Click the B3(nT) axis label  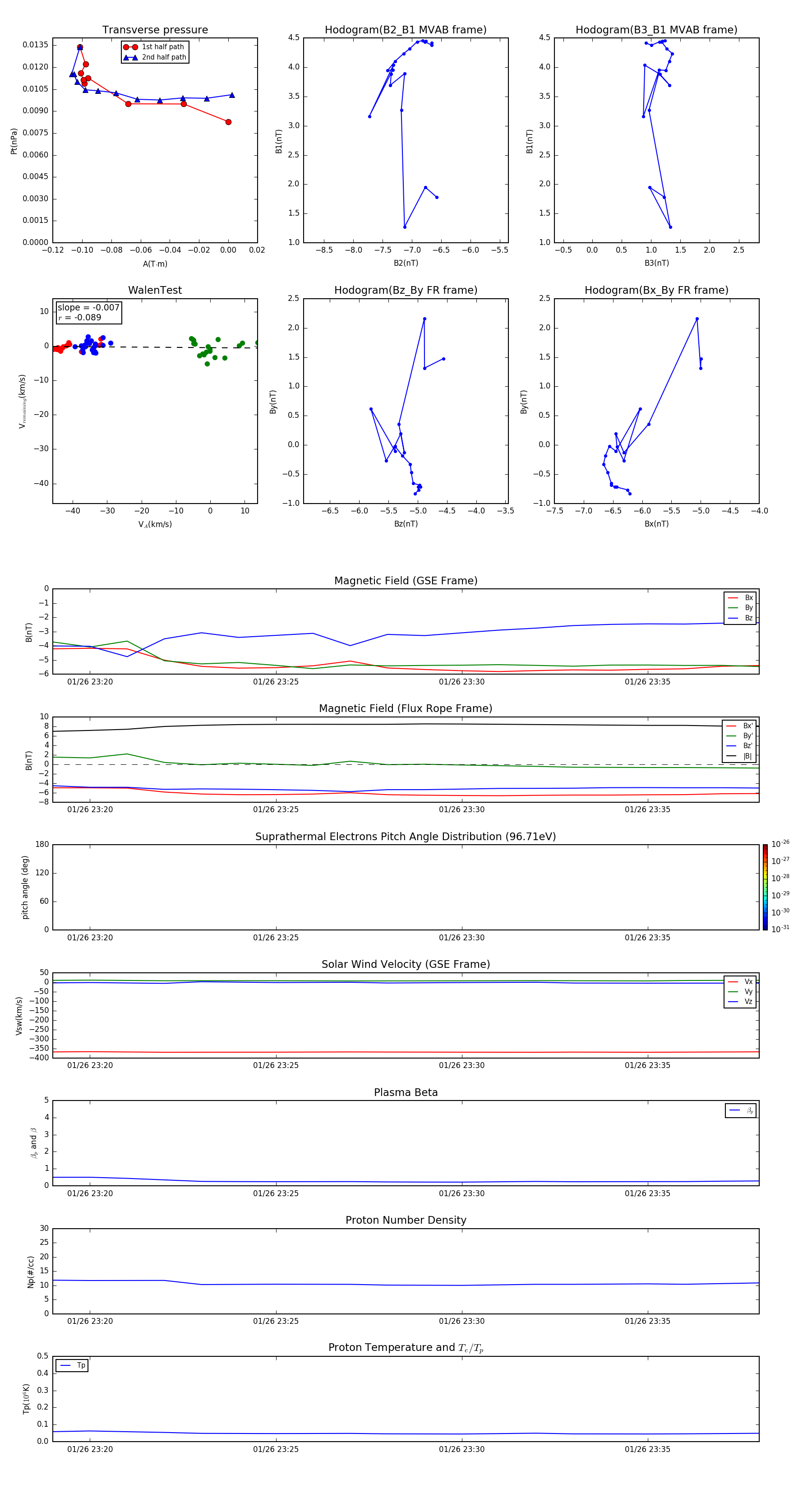656,263
